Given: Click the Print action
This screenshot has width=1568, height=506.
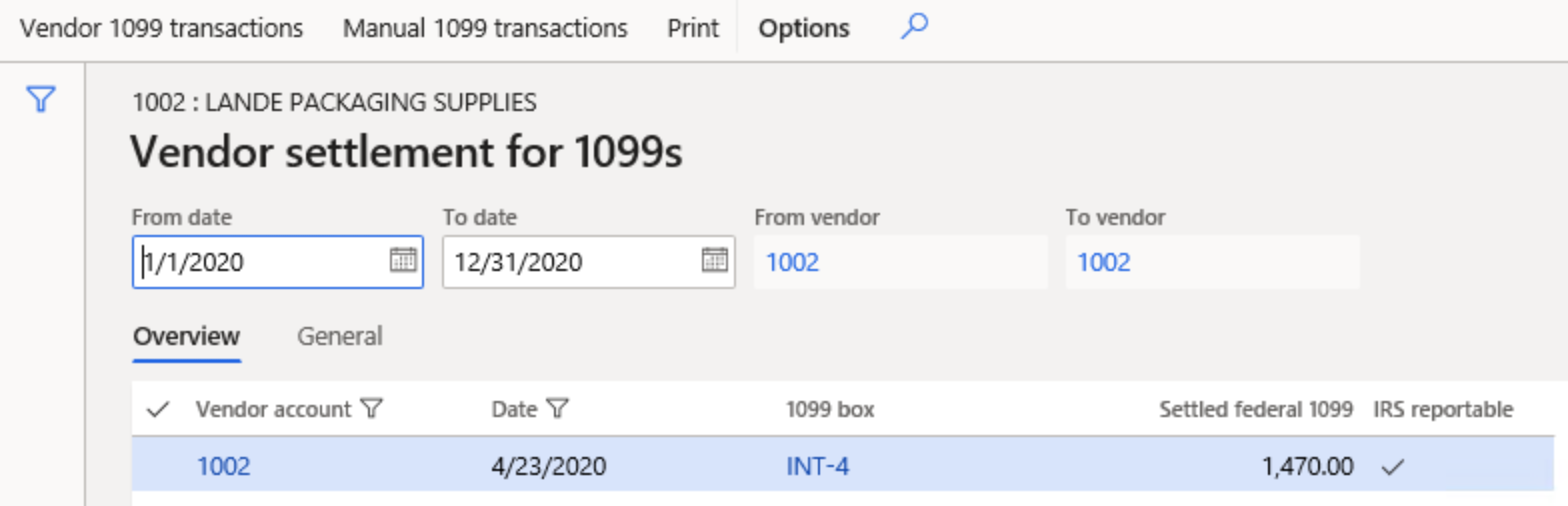Looking at the screenshot, I should click(693, 28).
